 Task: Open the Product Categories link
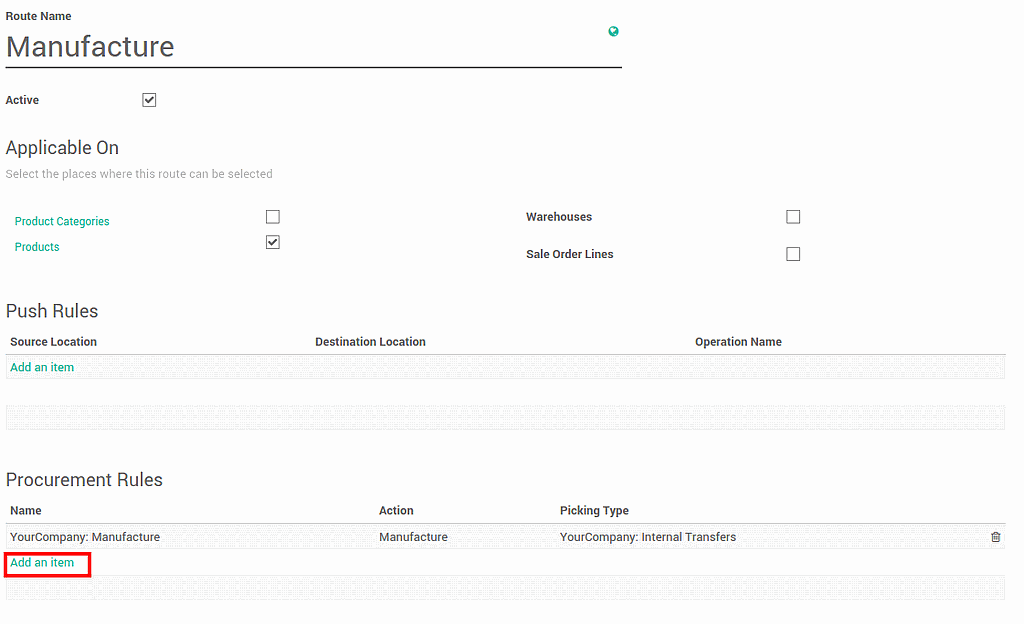coord(62,222)
